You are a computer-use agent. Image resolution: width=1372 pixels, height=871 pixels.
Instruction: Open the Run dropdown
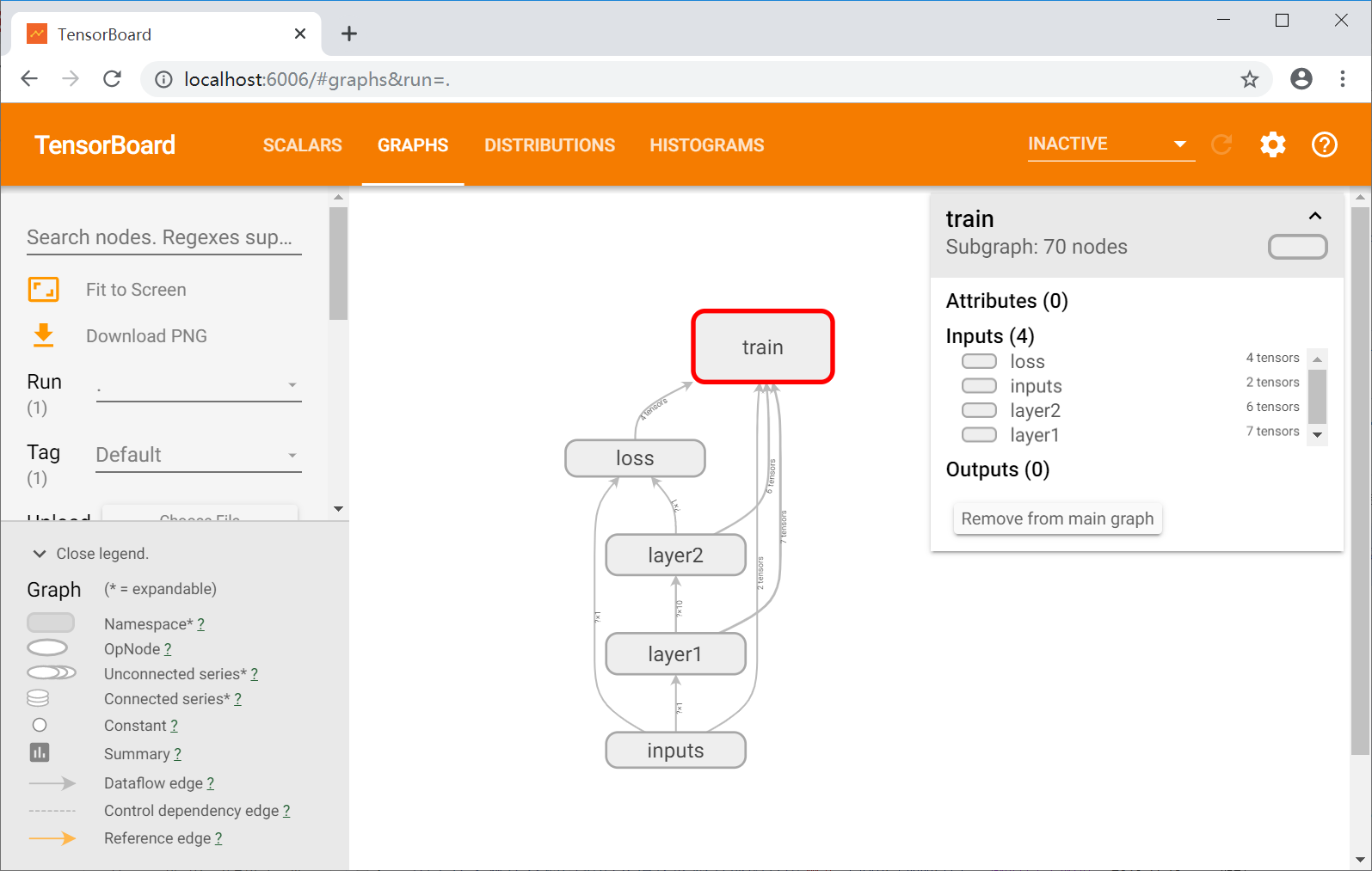coord(199,384)
